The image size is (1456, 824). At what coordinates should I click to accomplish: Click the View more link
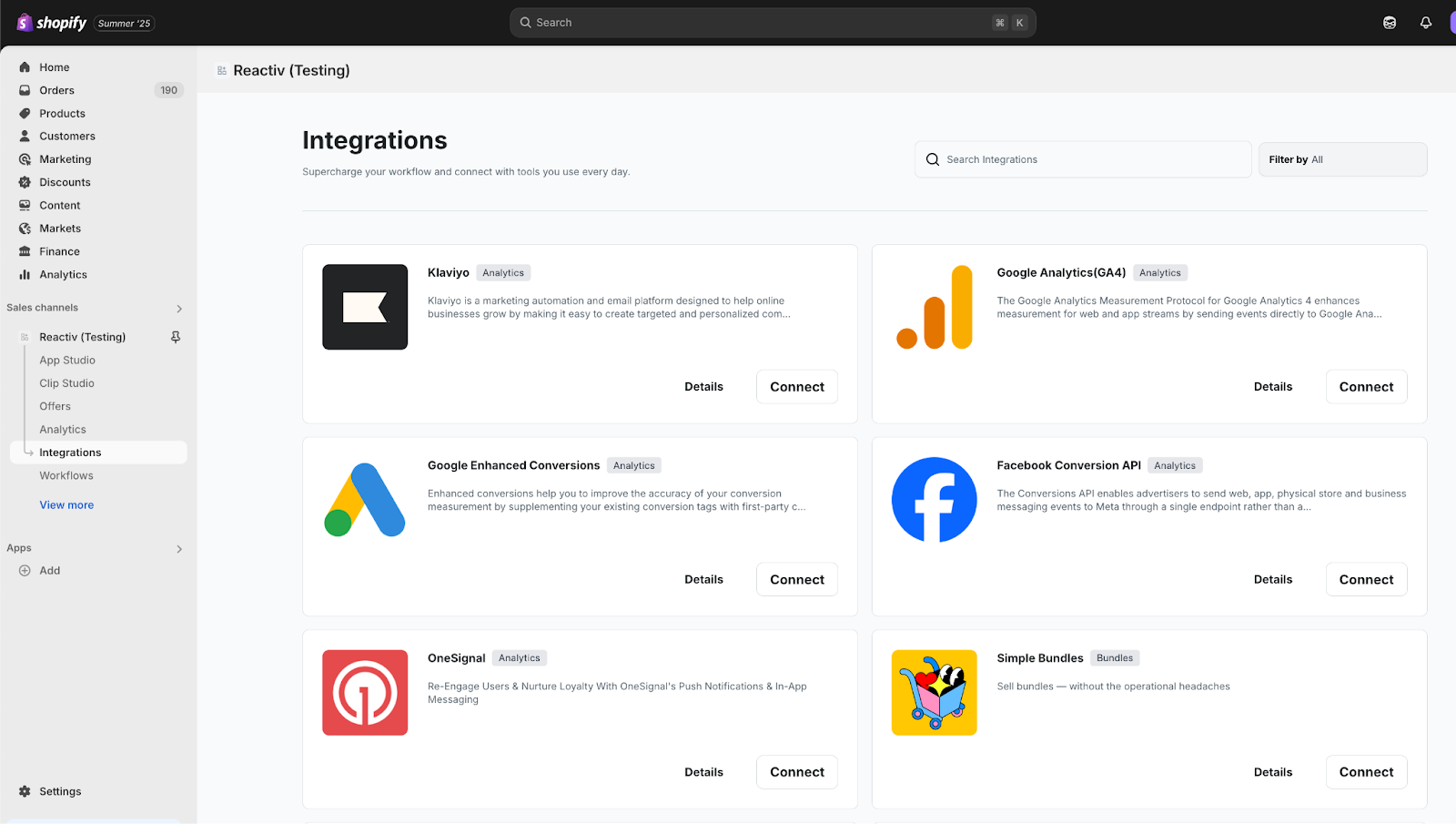(66, 505)
